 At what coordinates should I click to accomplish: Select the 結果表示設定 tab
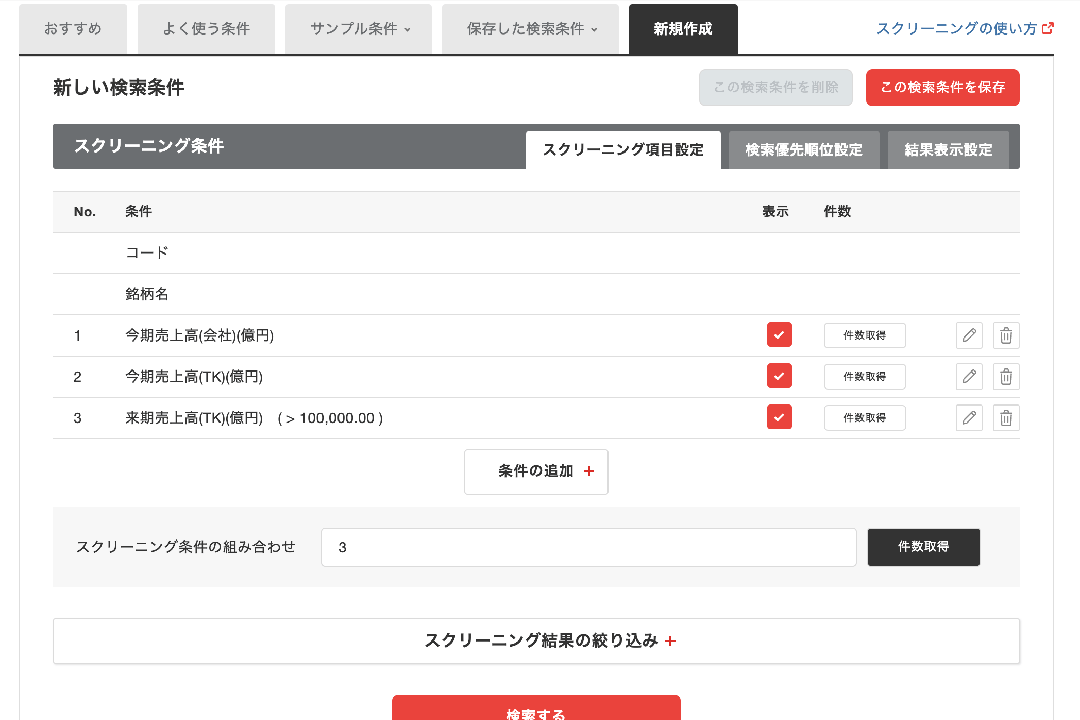(x=948, y=150)
